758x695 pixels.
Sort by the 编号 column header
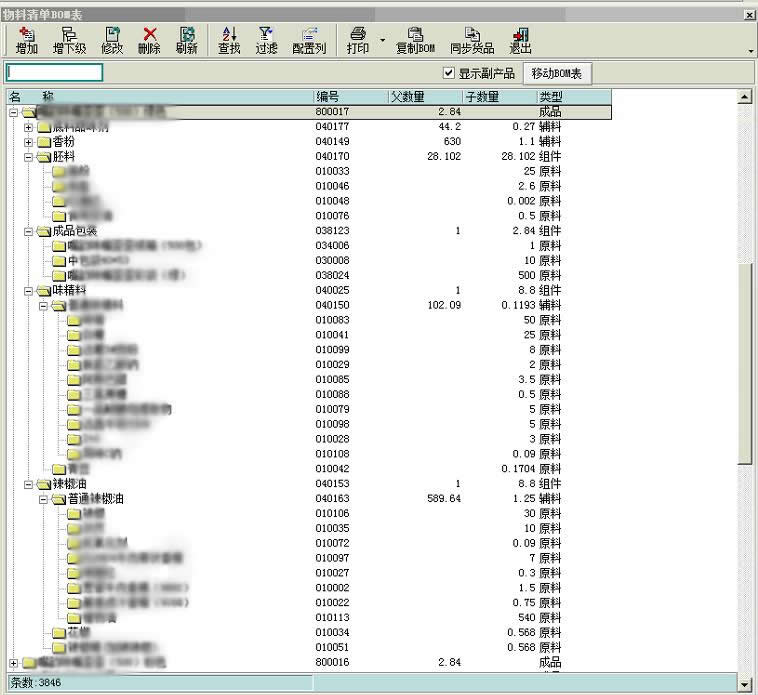click(x=349, y=97)
